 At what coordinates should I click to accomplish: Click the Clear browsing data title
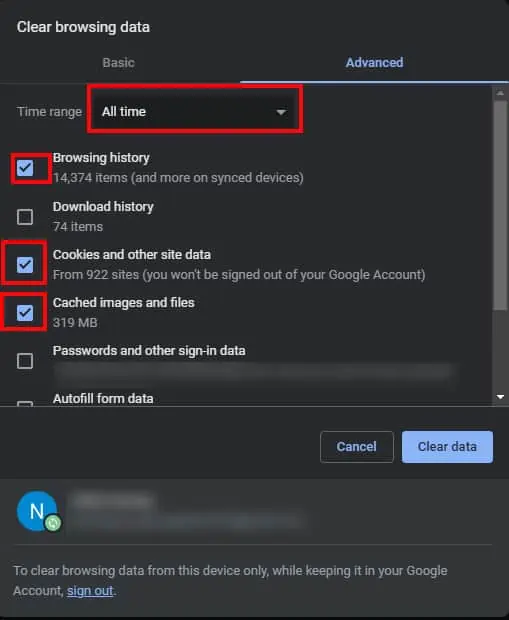click(x=83, y=27)
